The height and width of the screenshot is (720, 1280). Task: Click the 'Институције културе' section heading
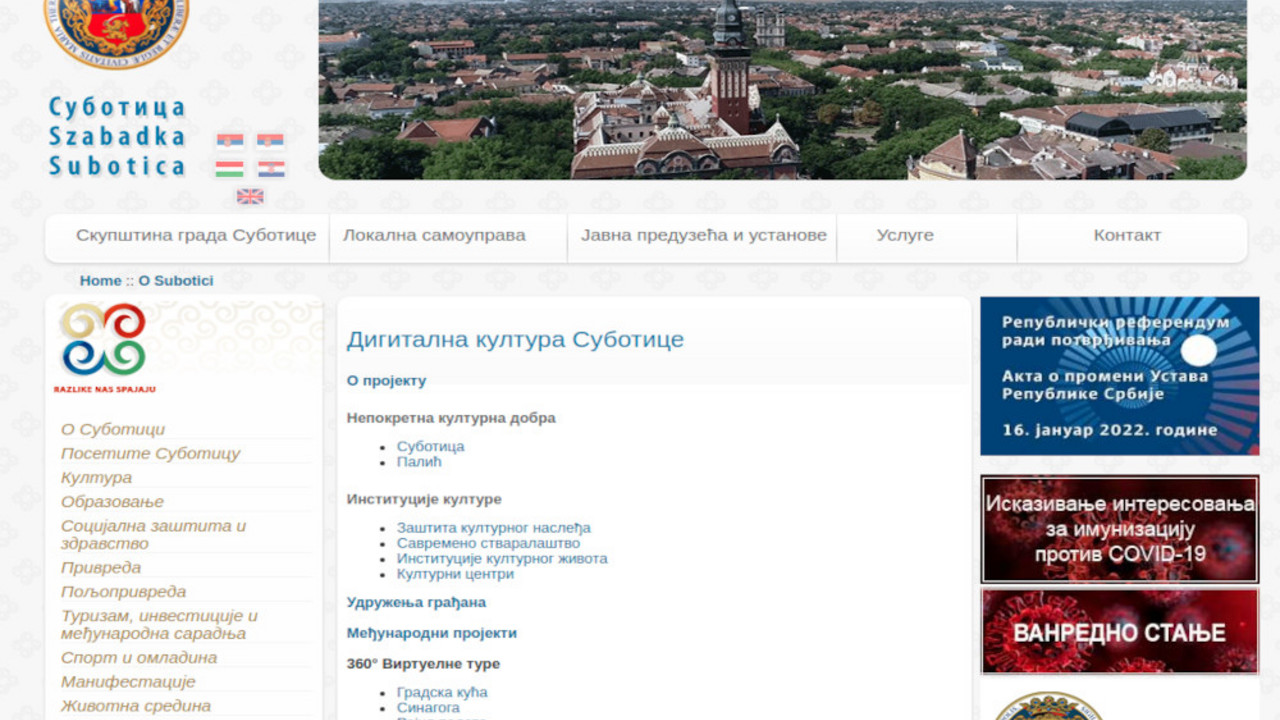[424, 499]
